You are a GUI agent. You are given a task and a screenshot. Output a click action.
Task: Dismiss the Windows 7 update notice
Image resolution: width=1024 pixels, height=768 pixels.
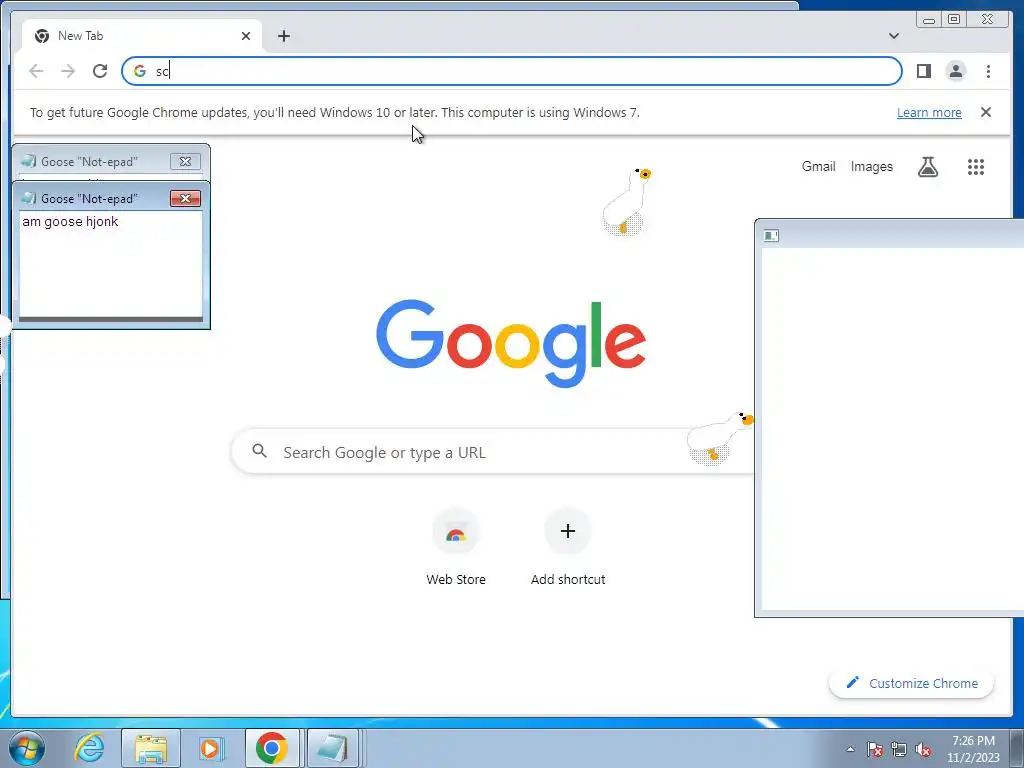tap(985, 112)
